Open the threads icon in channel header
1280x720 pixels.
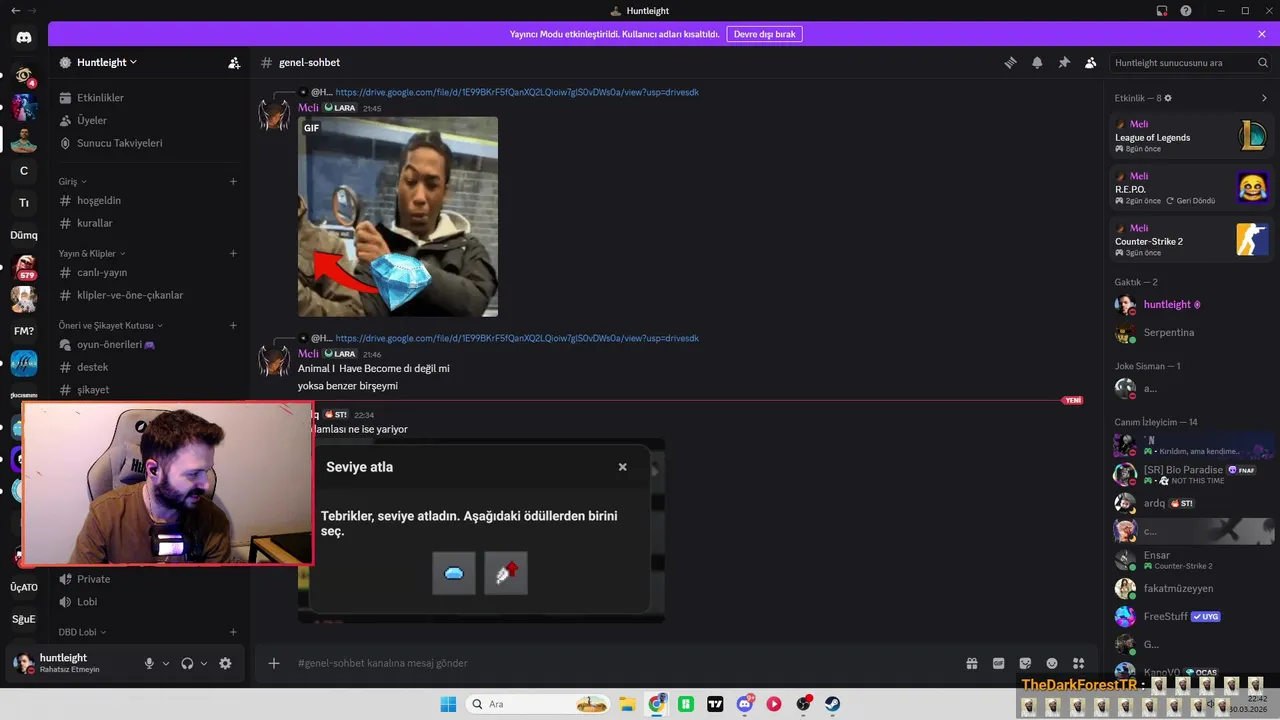click(1010, 62)
